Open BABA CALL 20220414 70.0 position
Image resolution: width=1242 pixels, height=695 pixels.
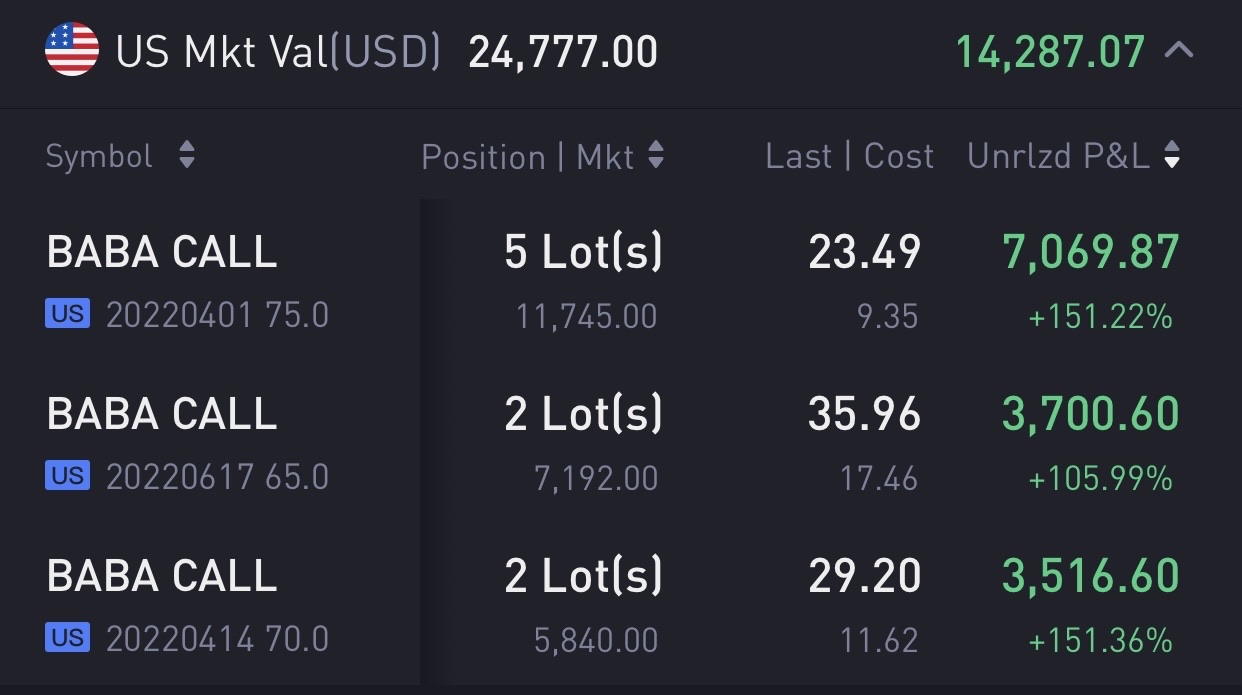click(x=621, y=605)
